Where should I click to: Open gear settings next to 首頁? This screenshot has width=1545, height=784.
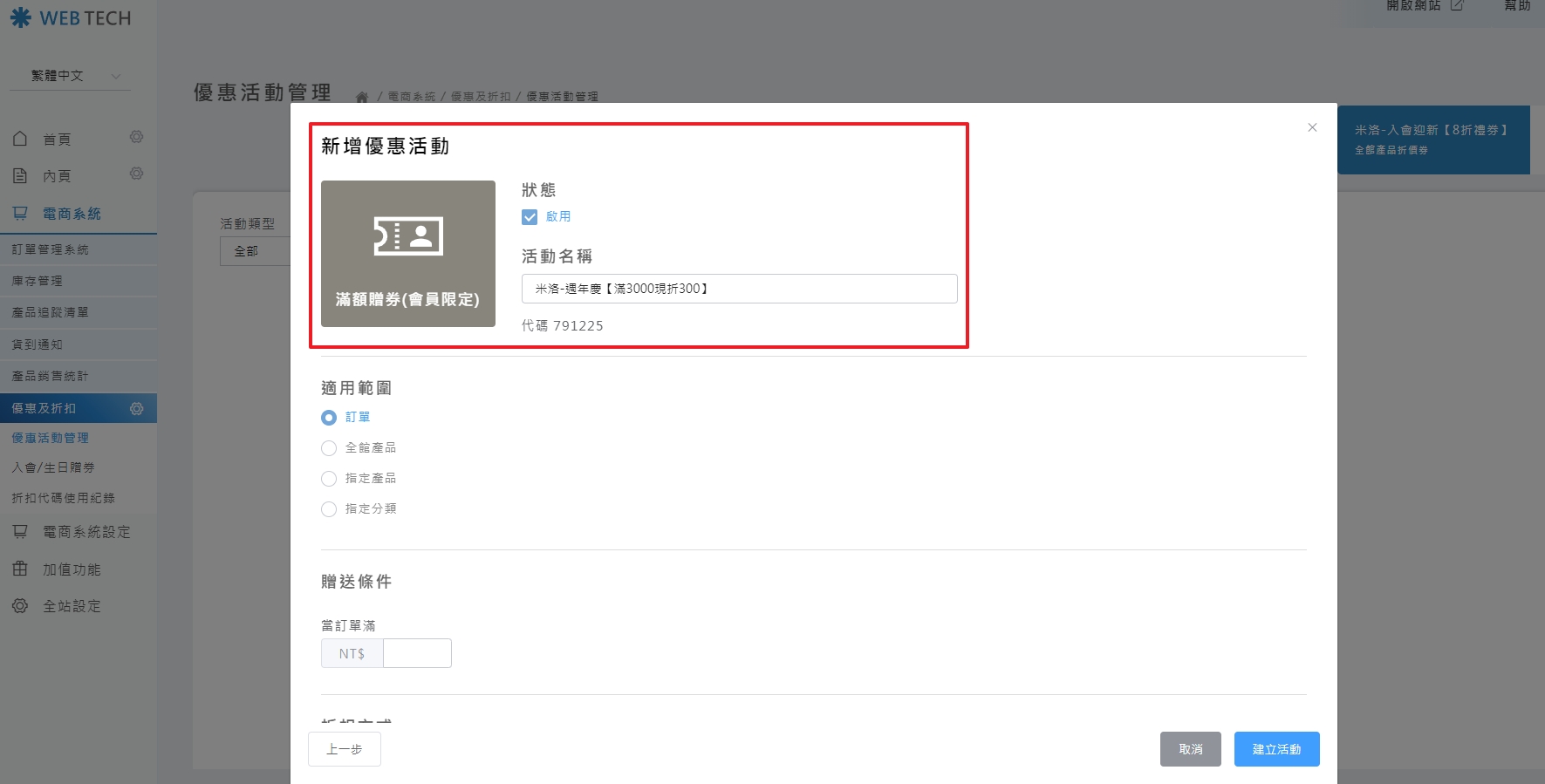pos(136,137)
